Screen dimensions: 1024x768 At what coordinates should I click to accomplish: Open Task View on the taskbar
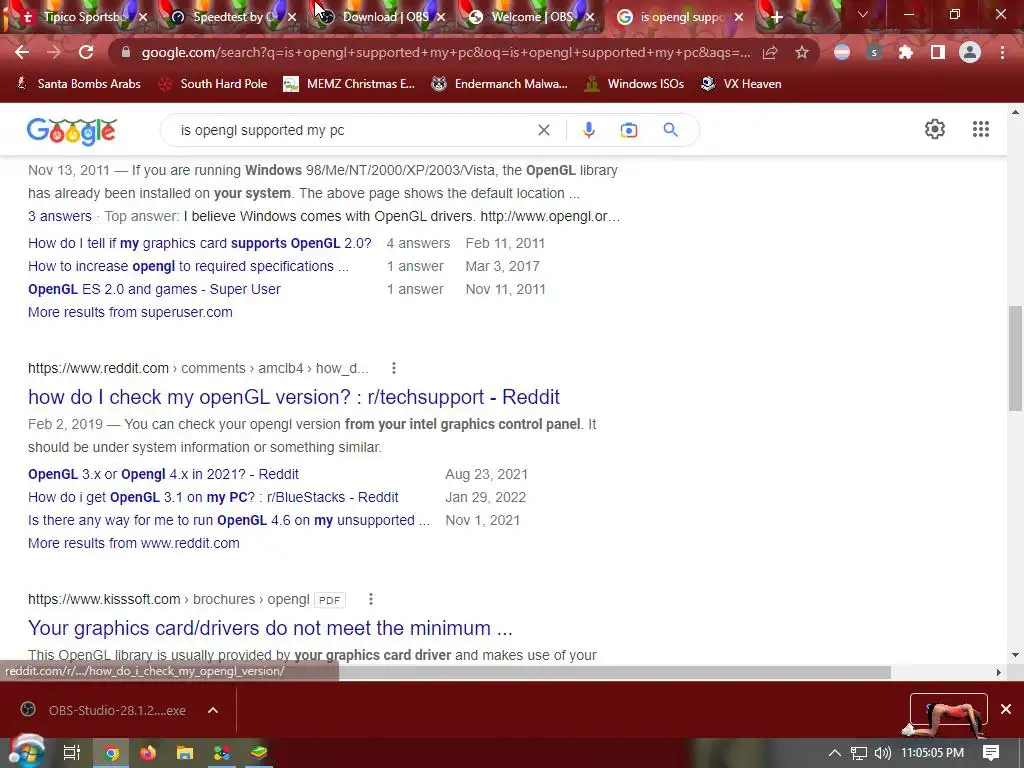tap(72, 753)
